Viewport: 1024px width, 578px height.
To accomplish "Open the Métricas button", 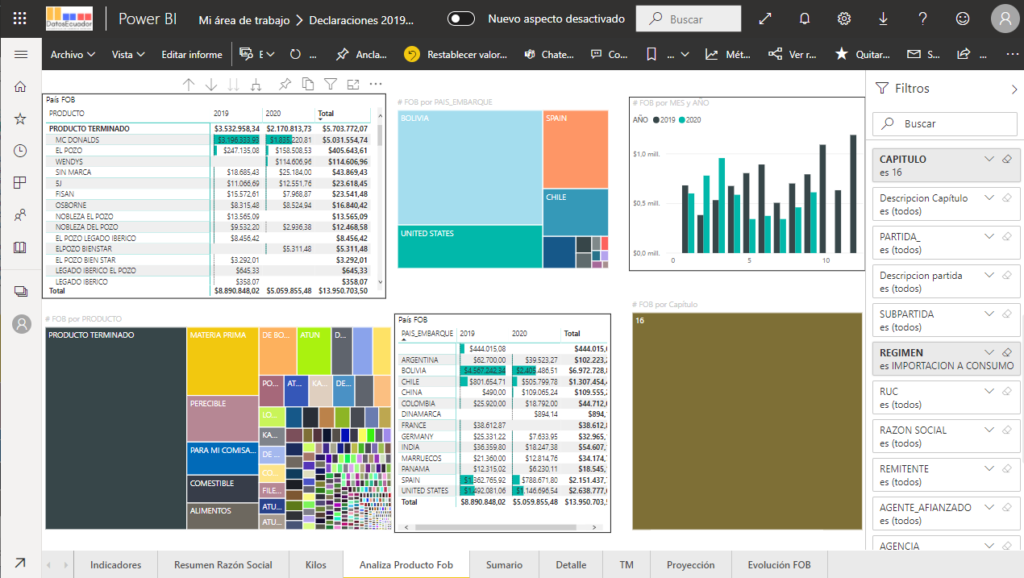I will pos(728,54).
